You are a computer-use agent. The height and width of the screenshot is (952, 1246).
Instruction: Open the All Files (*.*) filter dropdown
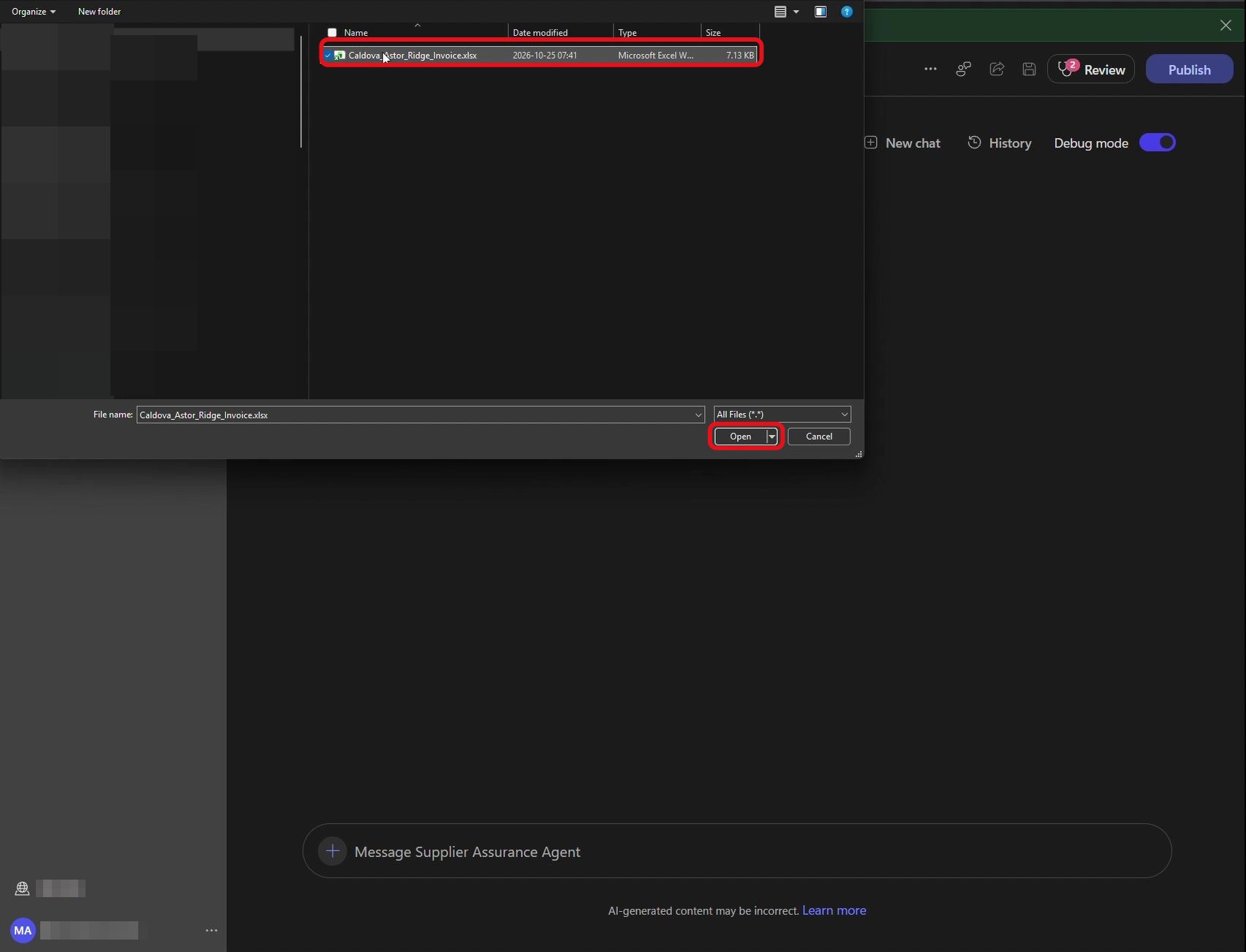point(782,415)
